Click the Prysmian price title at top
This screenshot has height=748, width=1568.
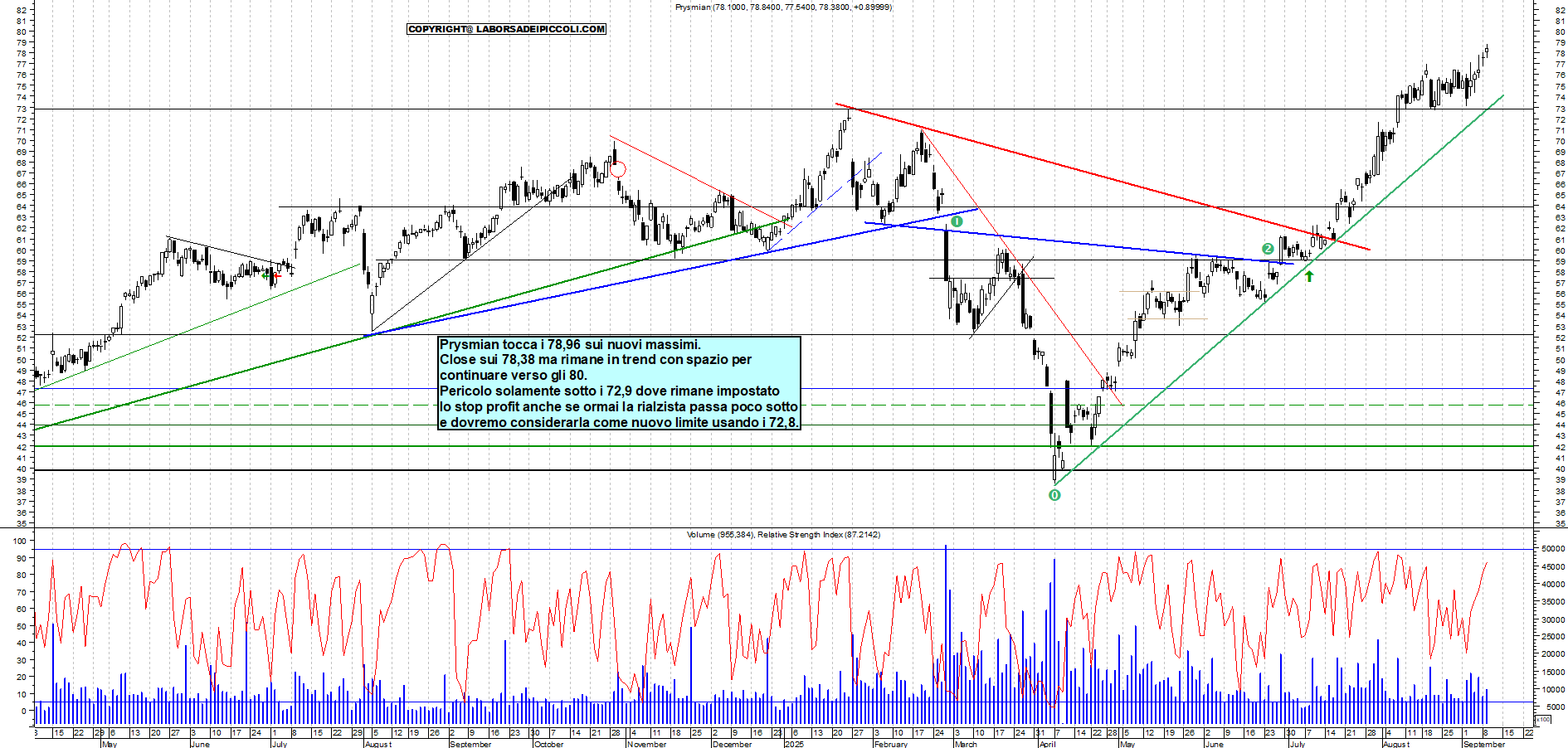[784, 7]
